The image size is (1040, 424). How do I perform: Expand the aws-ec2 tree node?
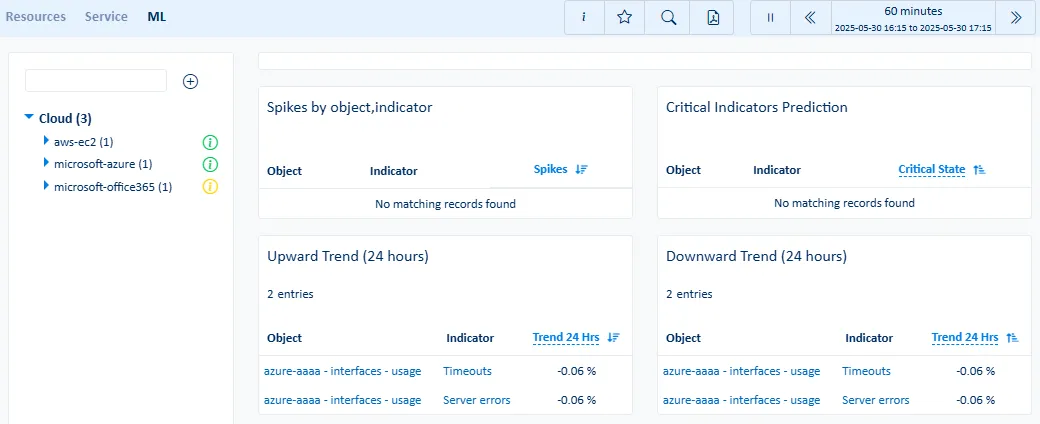click(46, 142)
